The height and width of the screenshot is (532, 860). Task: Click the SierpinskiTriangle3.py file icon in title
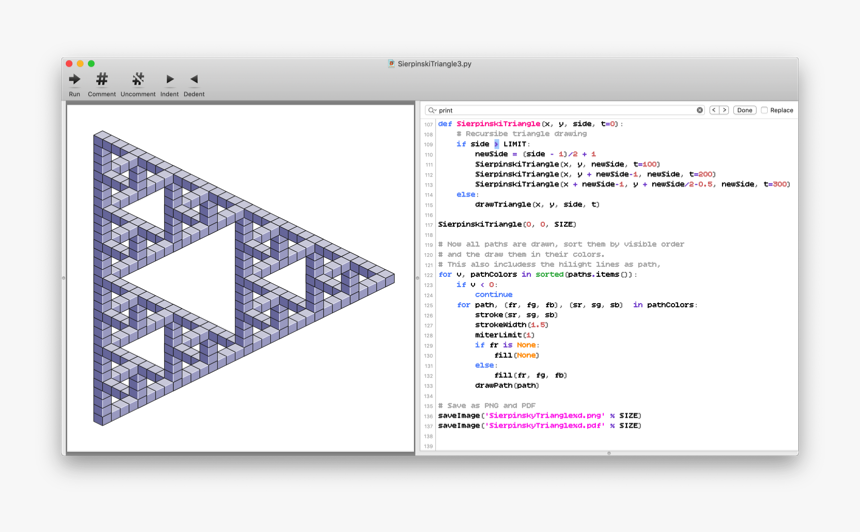point(391,63)
